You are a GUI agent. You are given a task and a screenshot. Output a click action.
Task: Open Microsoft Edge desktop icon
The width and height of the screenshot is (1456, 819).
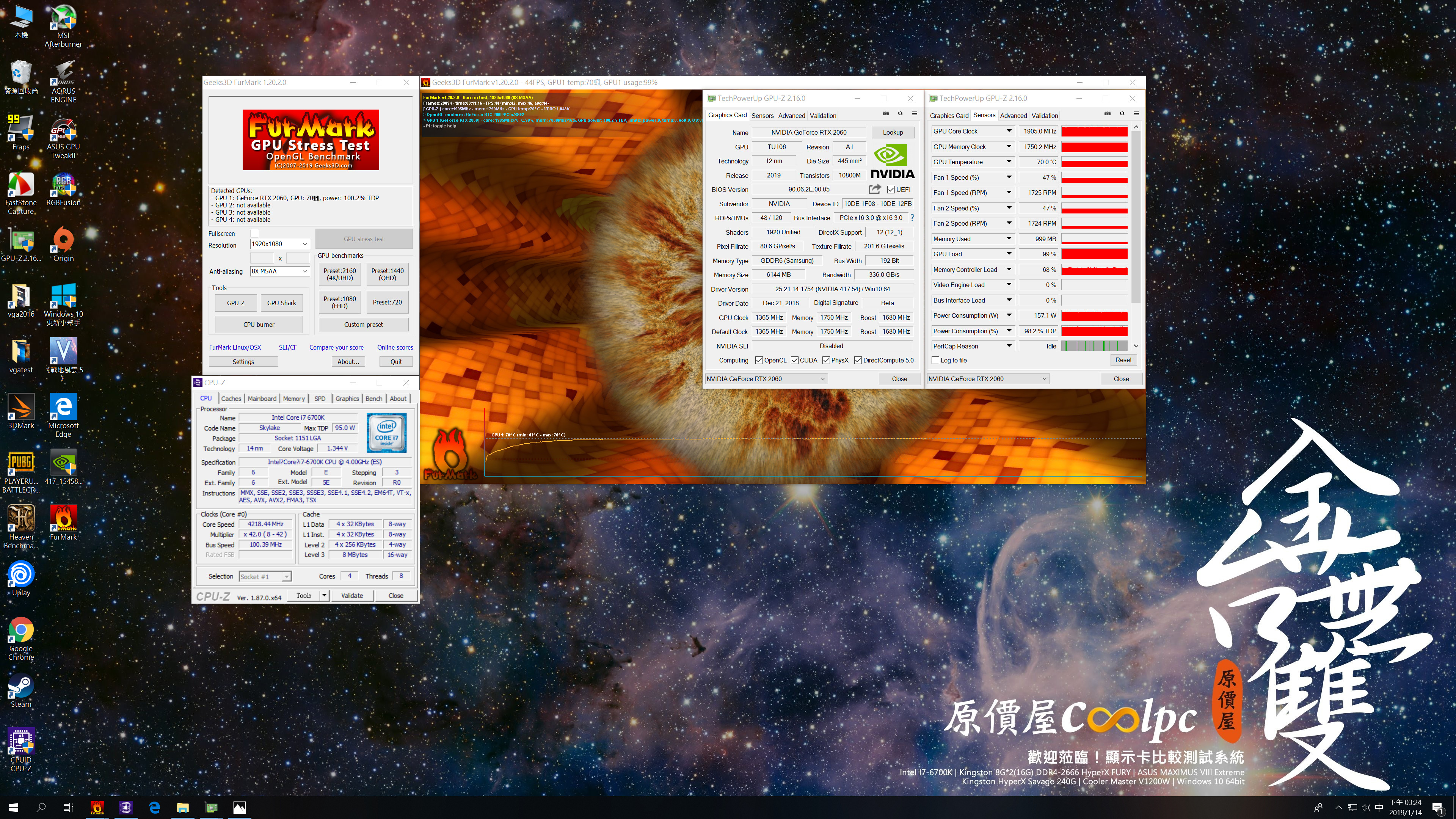click(63, 416)
